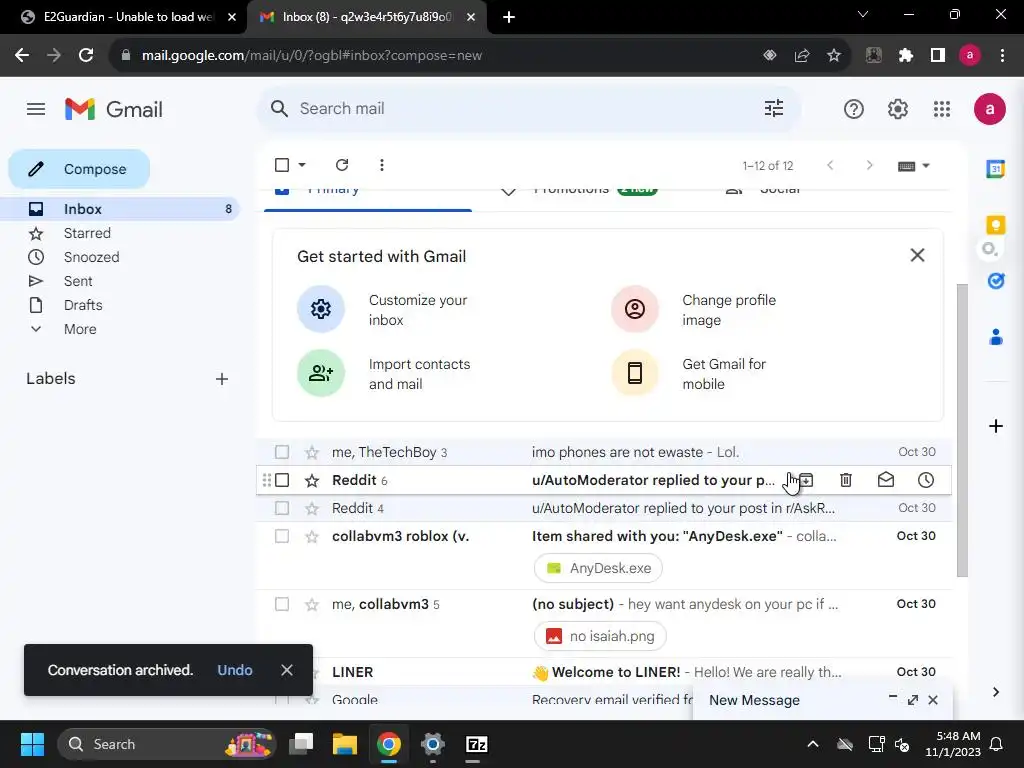The image size is (1024, 768).
Task: Open the Google apps grid
Action: click(x=942, y=109)
